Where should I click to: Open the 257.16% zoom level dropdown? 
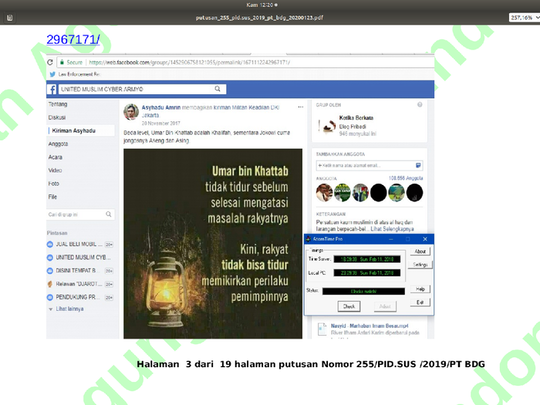pos(524,18)
